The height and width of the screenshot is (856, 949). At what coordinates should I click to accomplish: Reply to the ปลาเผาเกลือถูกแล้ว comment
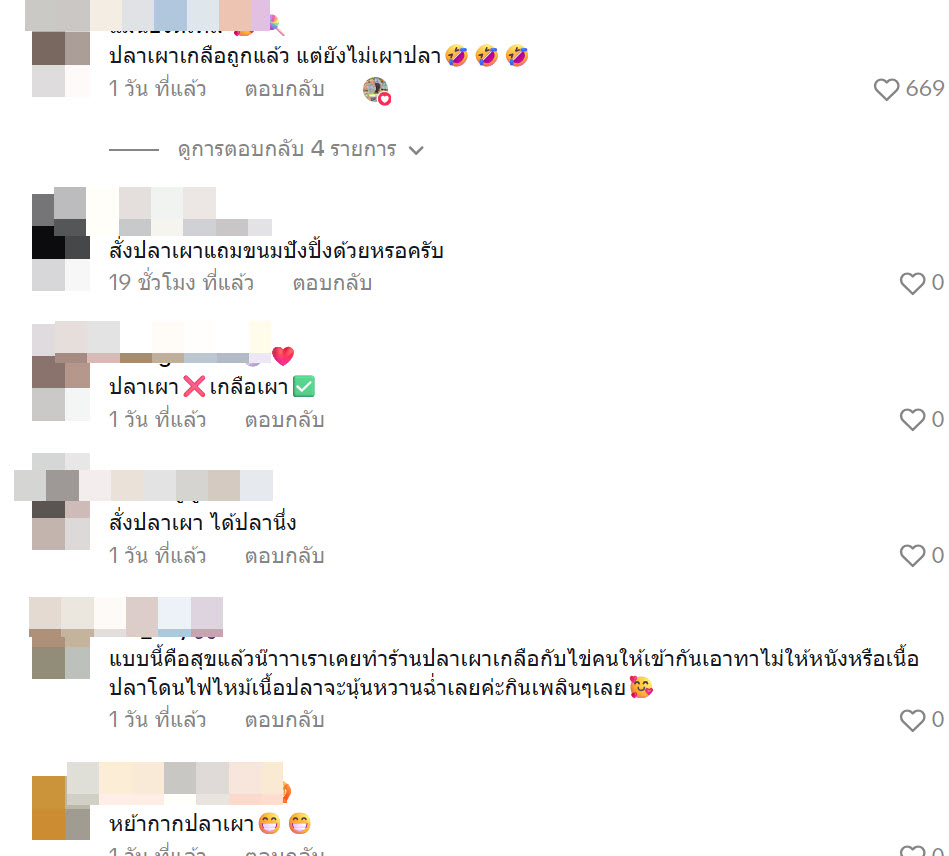pyautogui.click(x=284, y=90)
